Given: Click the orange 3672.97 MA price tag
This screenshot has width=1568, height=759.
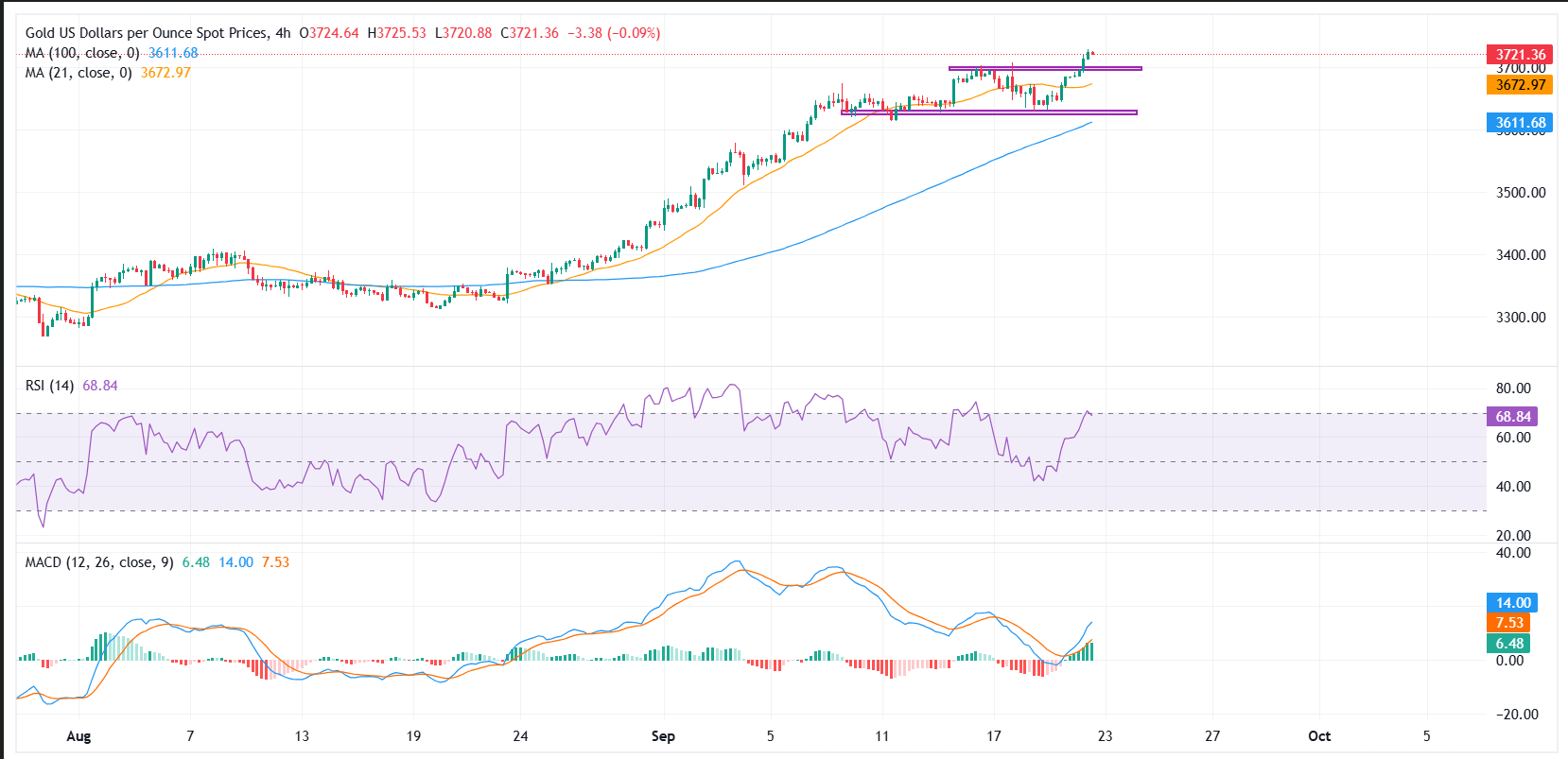Looking at the screenshot, I should coord(1520,85).
